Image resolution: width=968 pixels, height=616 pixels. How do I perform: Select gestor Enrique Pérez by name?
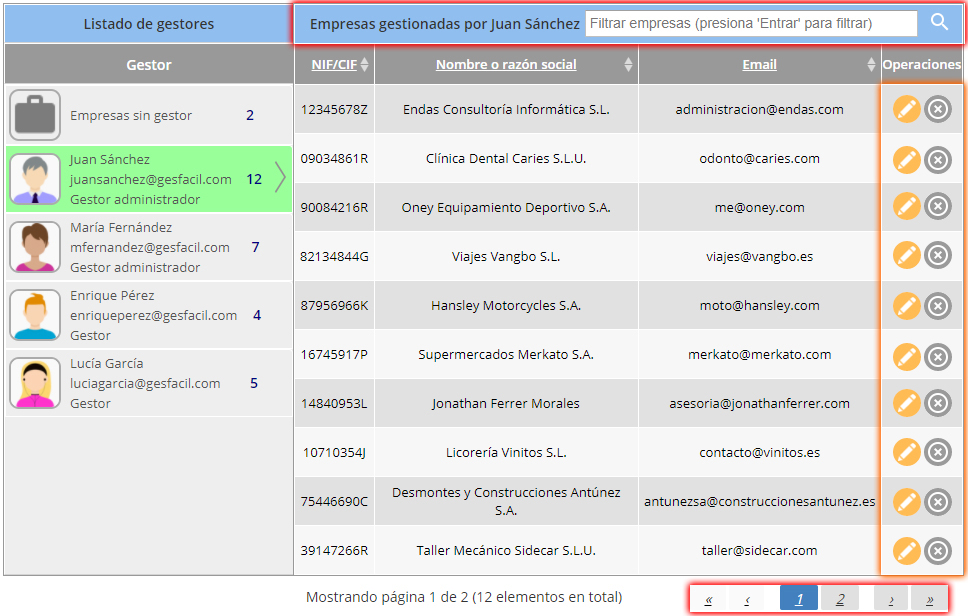pyautogui.click(x=112, y=295)
